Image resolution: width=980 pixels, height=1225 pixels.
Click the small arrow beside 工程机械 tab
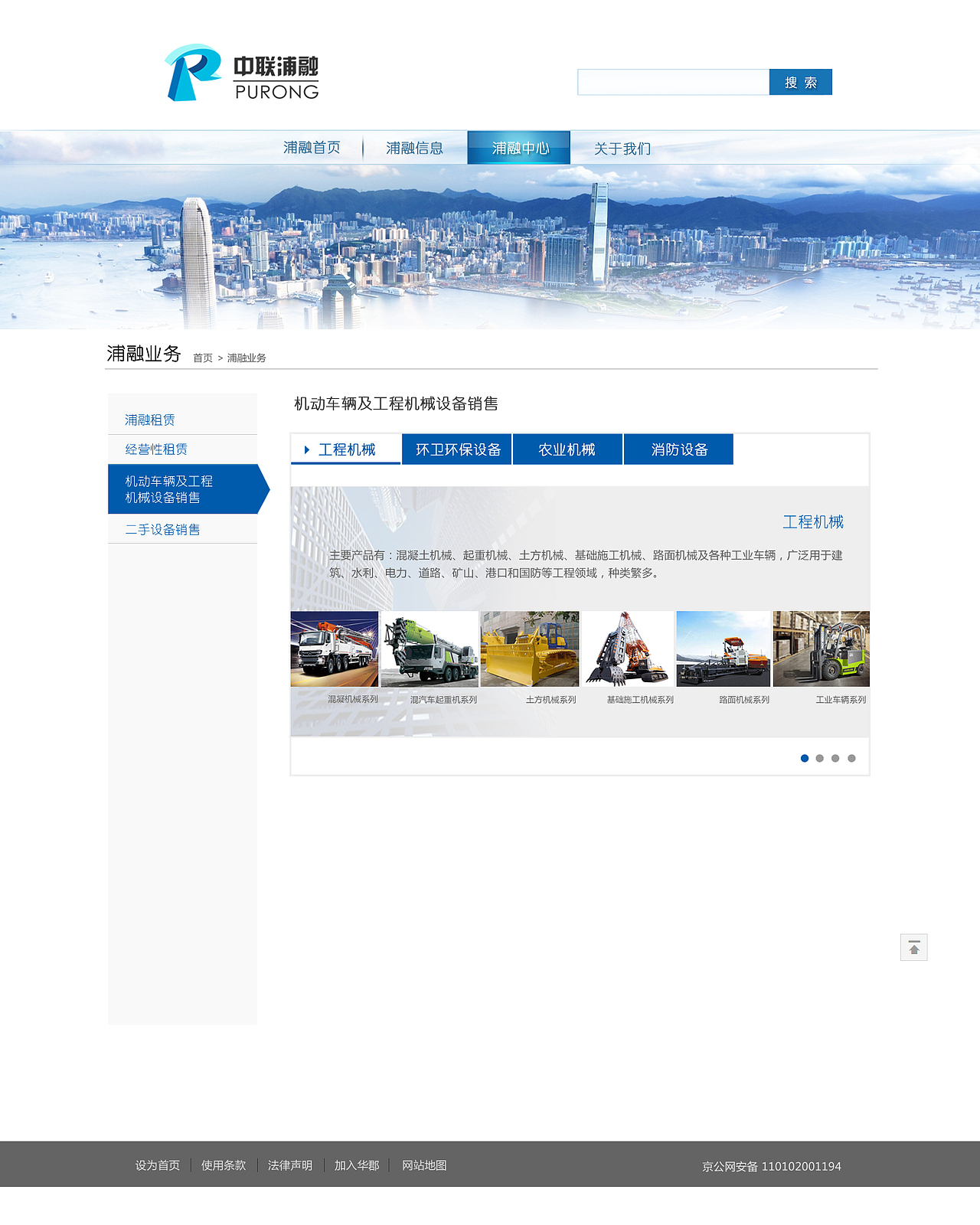[306, 450]
